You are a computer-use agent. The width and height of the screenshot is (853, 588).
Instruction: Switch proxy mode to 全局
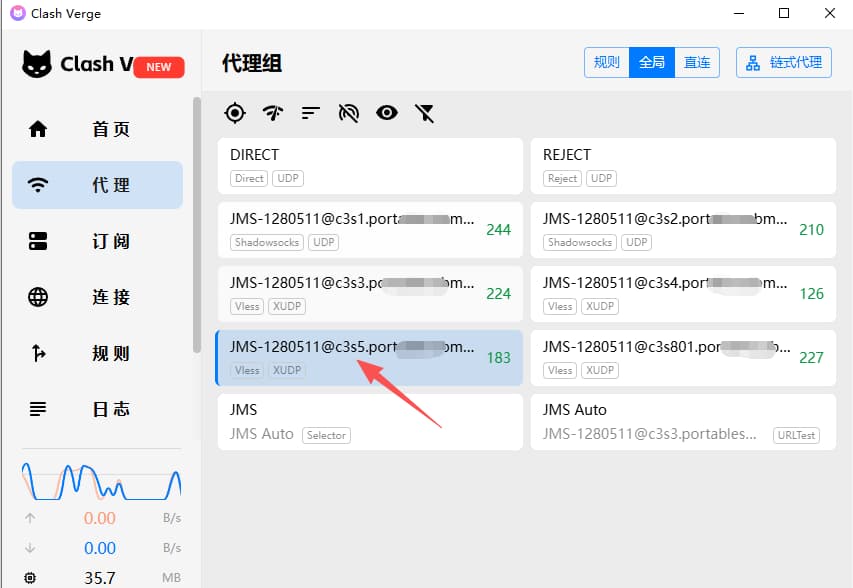[x=652, y=63]
